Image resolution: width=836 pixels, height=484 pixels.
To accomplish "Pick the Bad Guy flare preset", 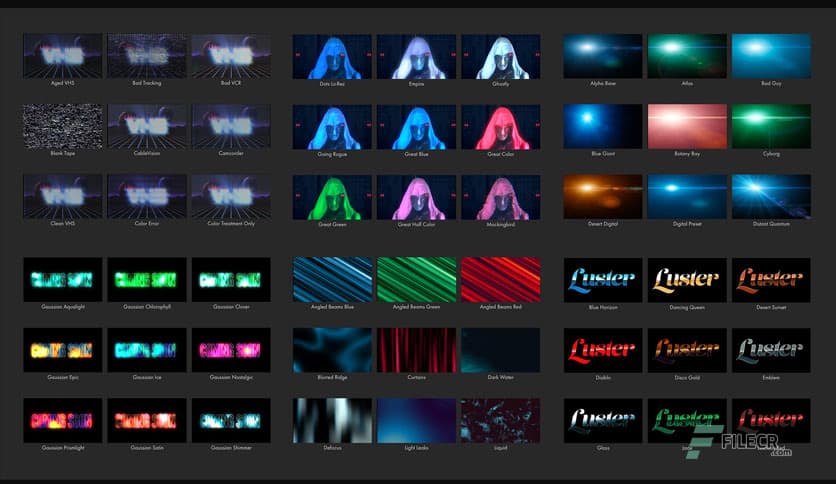I will [771, 56].
